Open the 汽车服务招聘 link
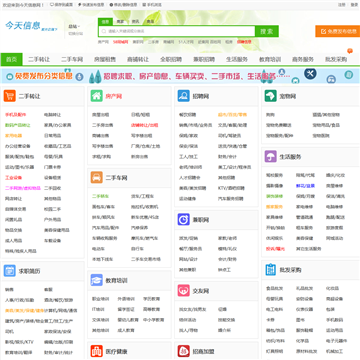 click(231, 199)
